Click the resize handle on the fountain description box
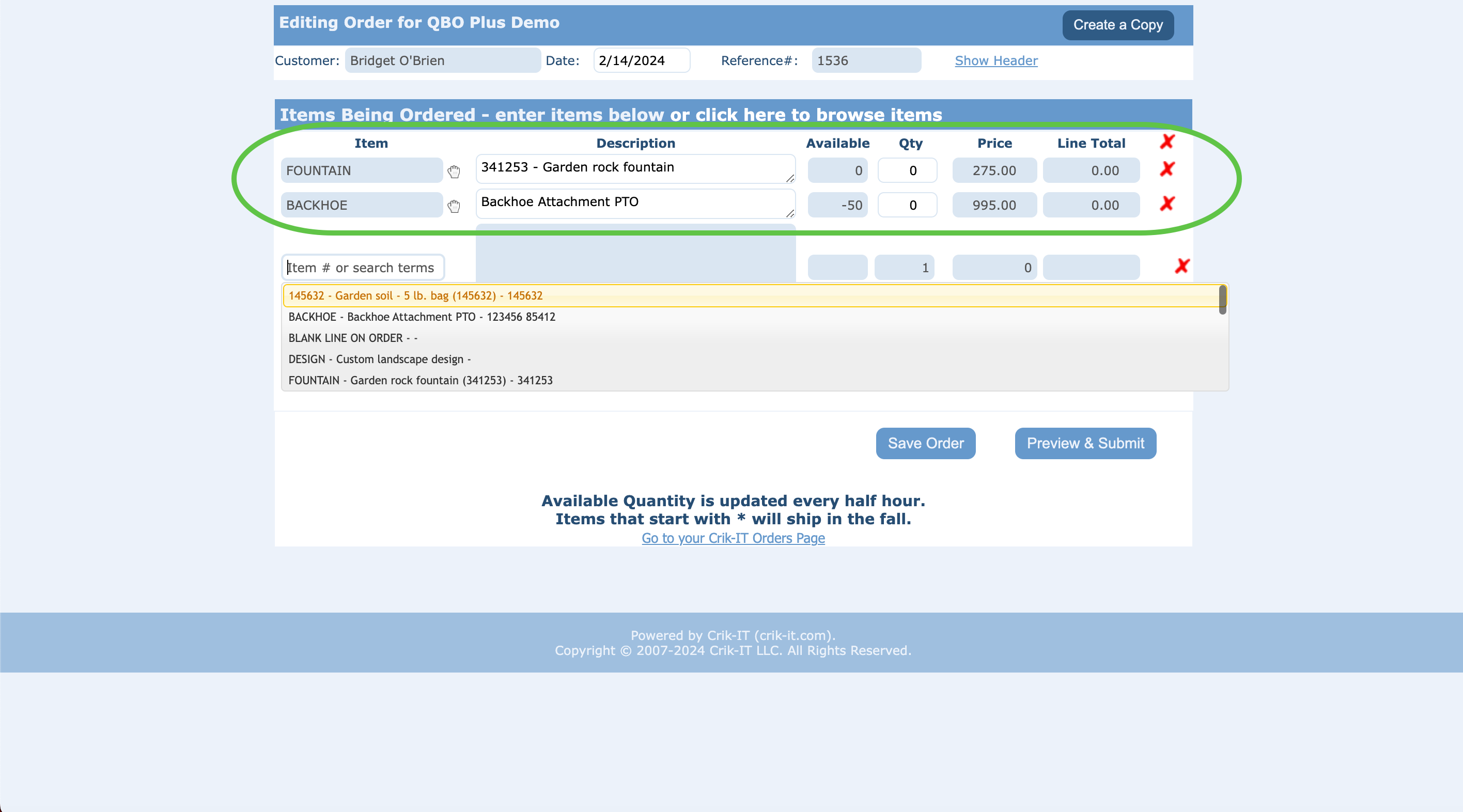The image size is (1463, 812). coord(790,180)
